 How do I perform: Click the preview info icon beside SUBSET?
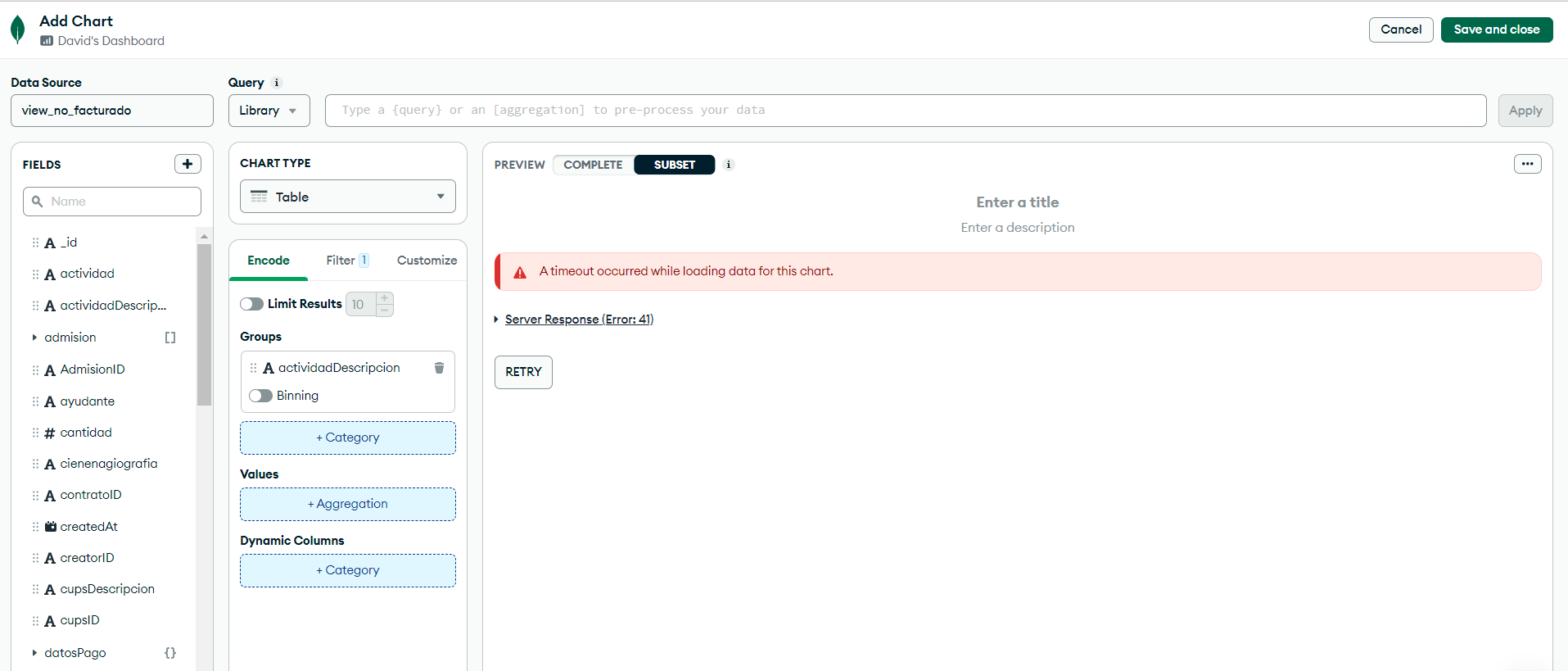click(x=728, y=165)
